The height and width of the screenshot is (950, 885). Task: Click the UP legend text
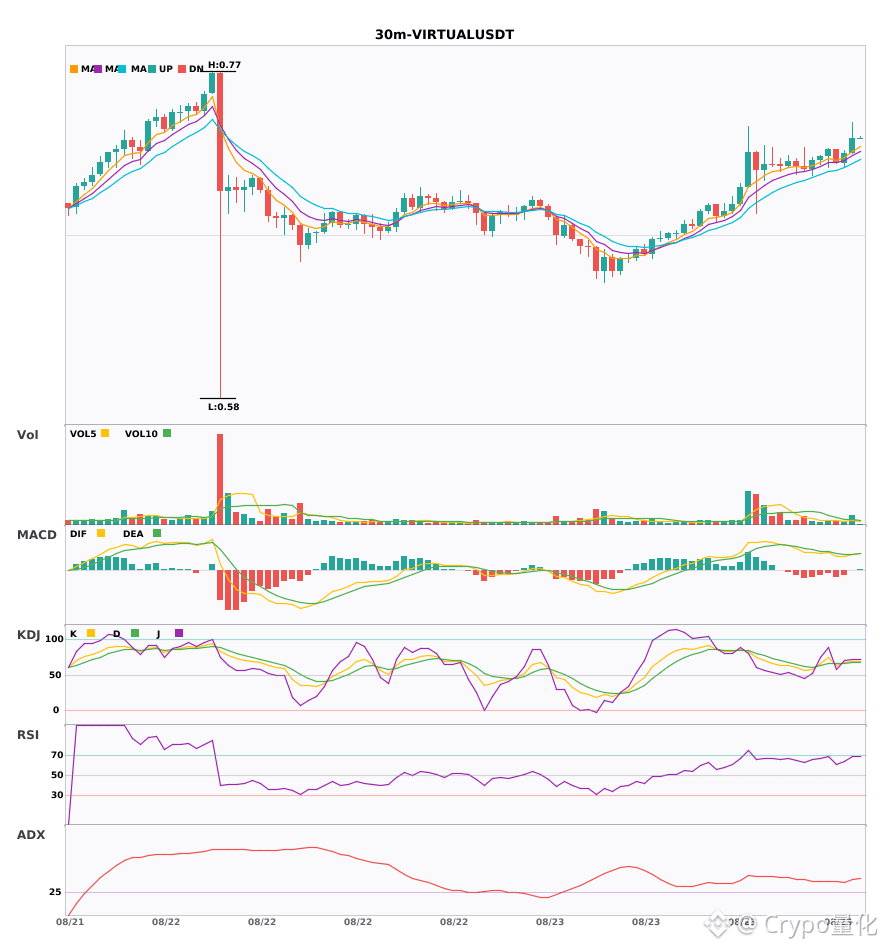pos(166,69)
